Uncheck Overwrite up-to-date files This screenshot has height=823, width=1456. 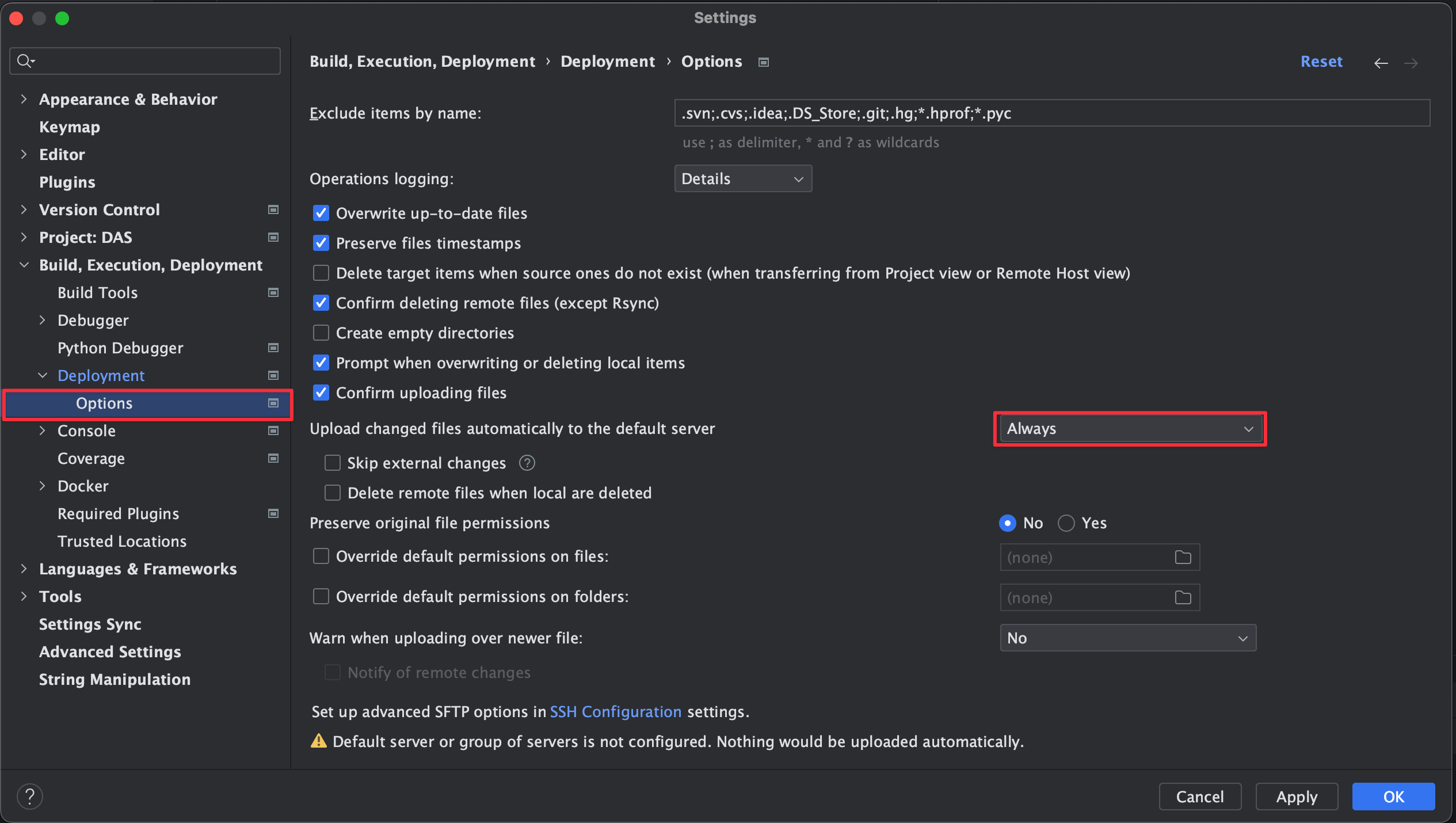[x=321, y=214]
